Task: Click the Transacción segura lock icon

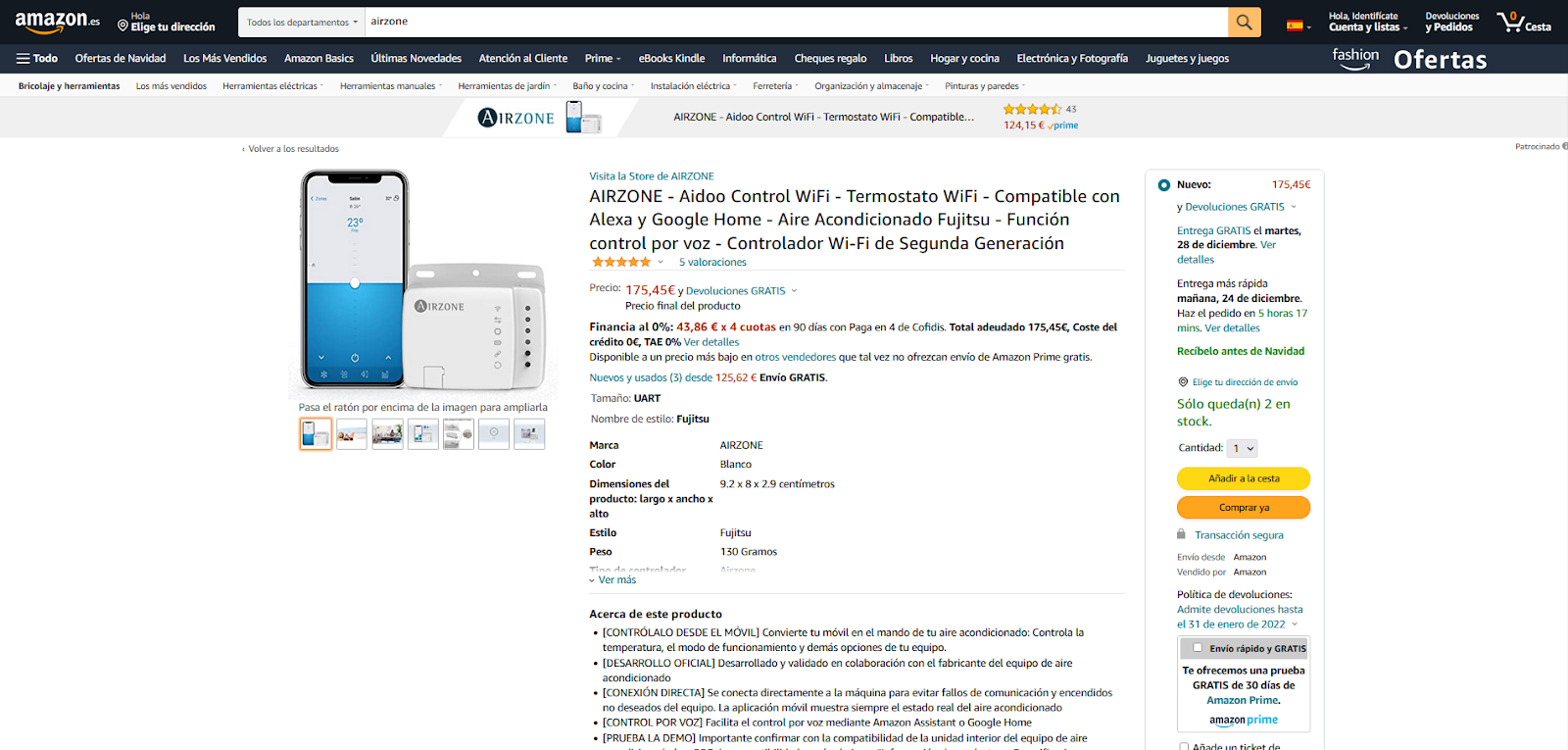Action: click(1181, 534)
